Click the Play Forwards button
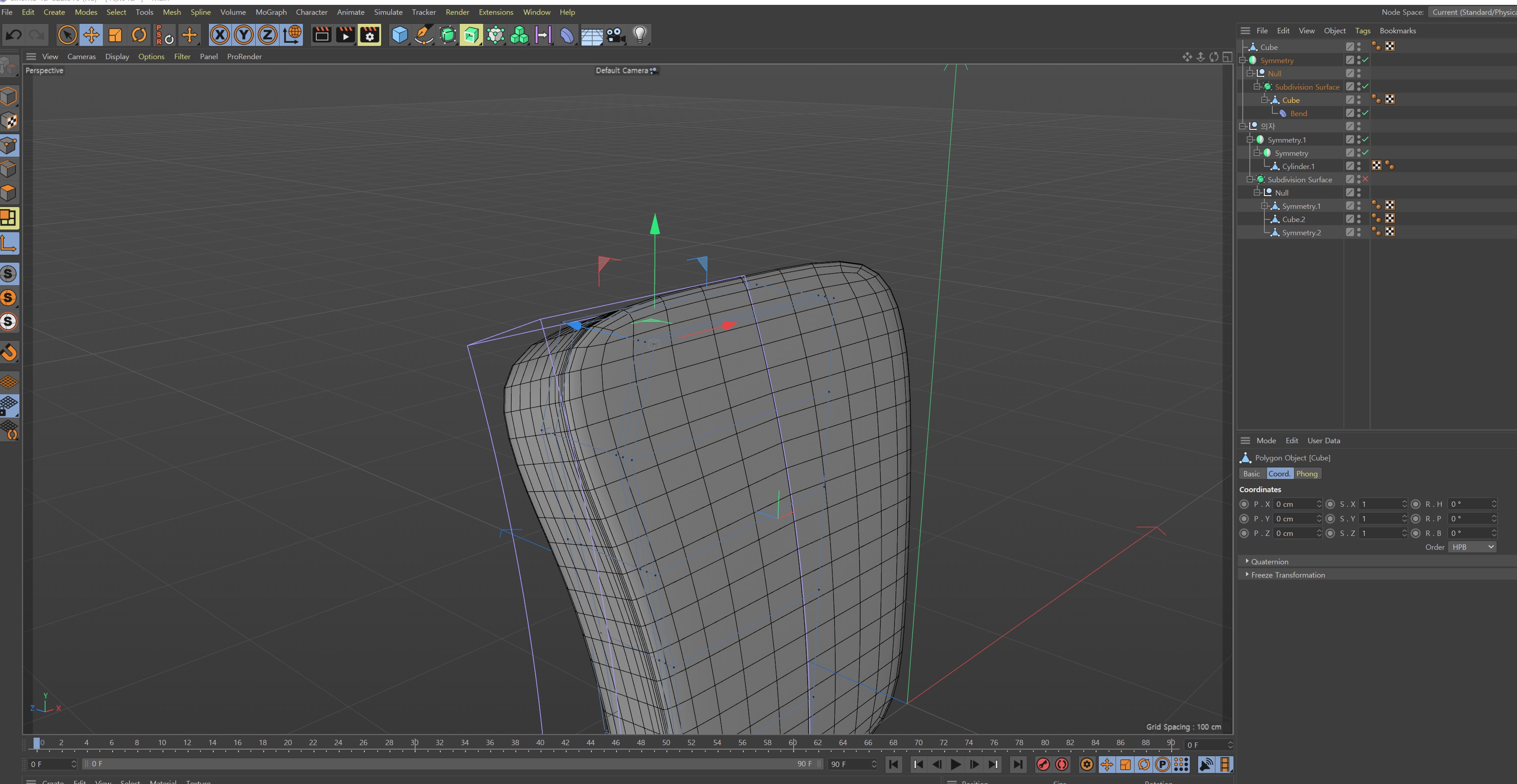The height and width of the screenshot is (784, 1517). [956, 764]
